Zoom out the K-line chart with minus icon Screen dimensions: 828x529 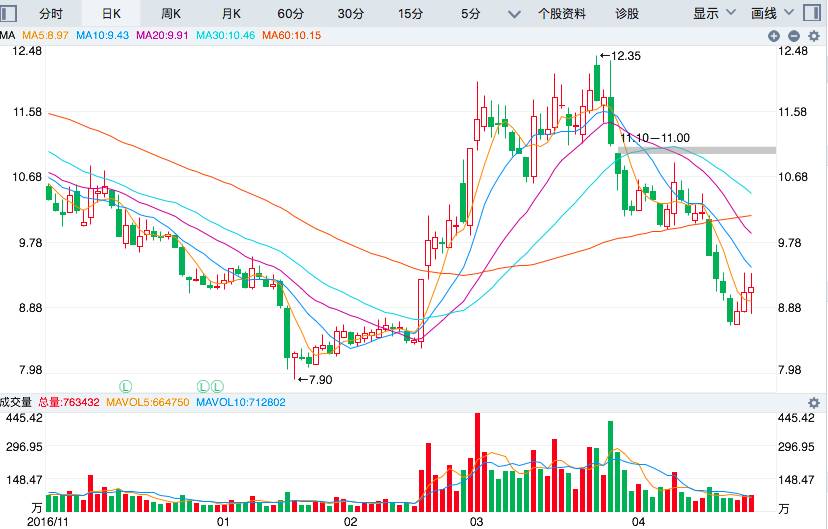click(x=794, y=36)
